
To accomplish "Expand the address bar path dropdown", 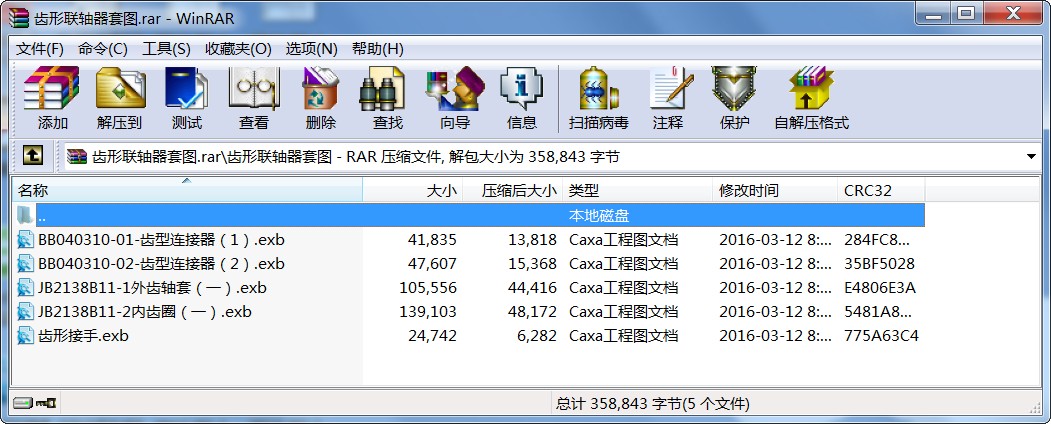I will [1031, 157].
